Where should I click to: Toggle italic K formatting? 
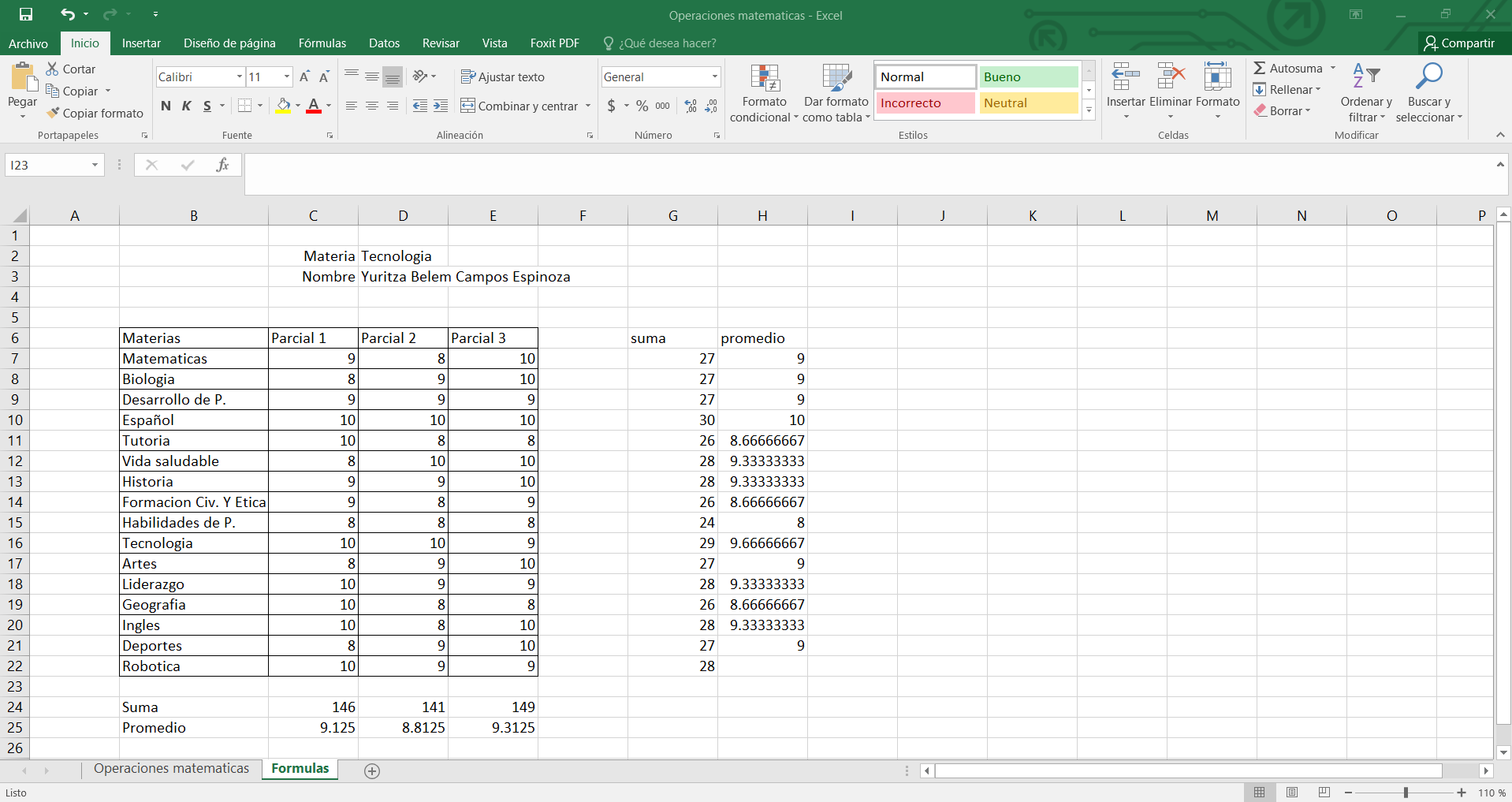187,106
